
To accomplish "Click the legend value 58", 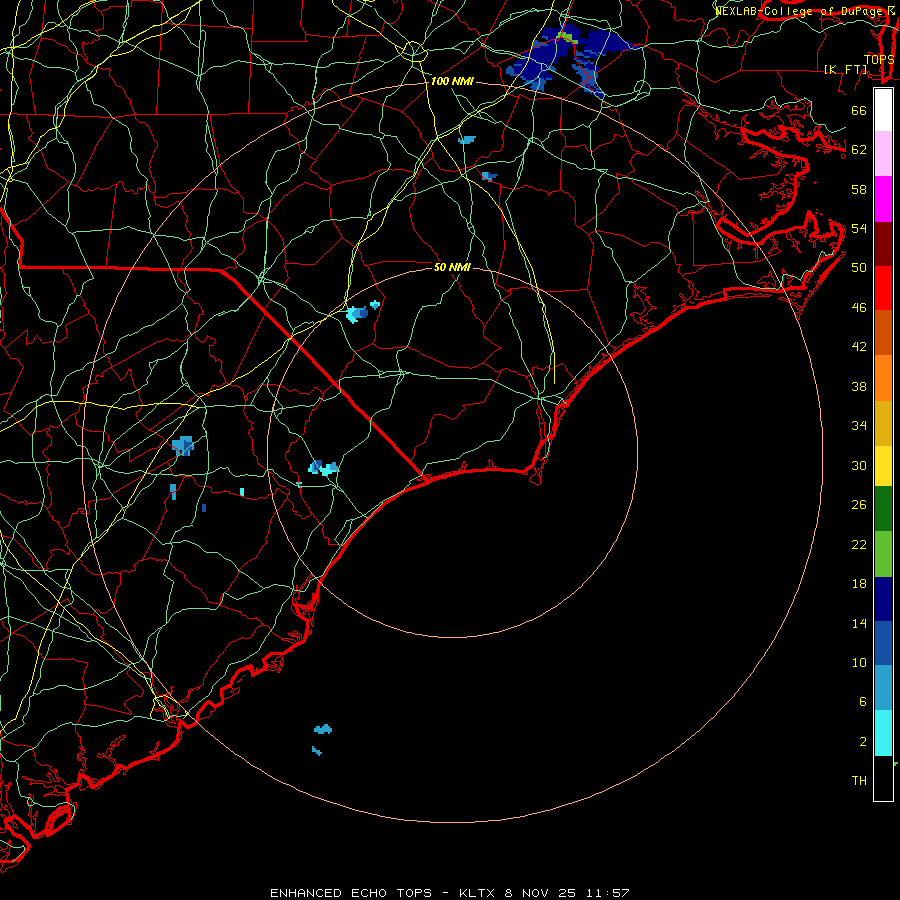I will click(x=859, y=189).
